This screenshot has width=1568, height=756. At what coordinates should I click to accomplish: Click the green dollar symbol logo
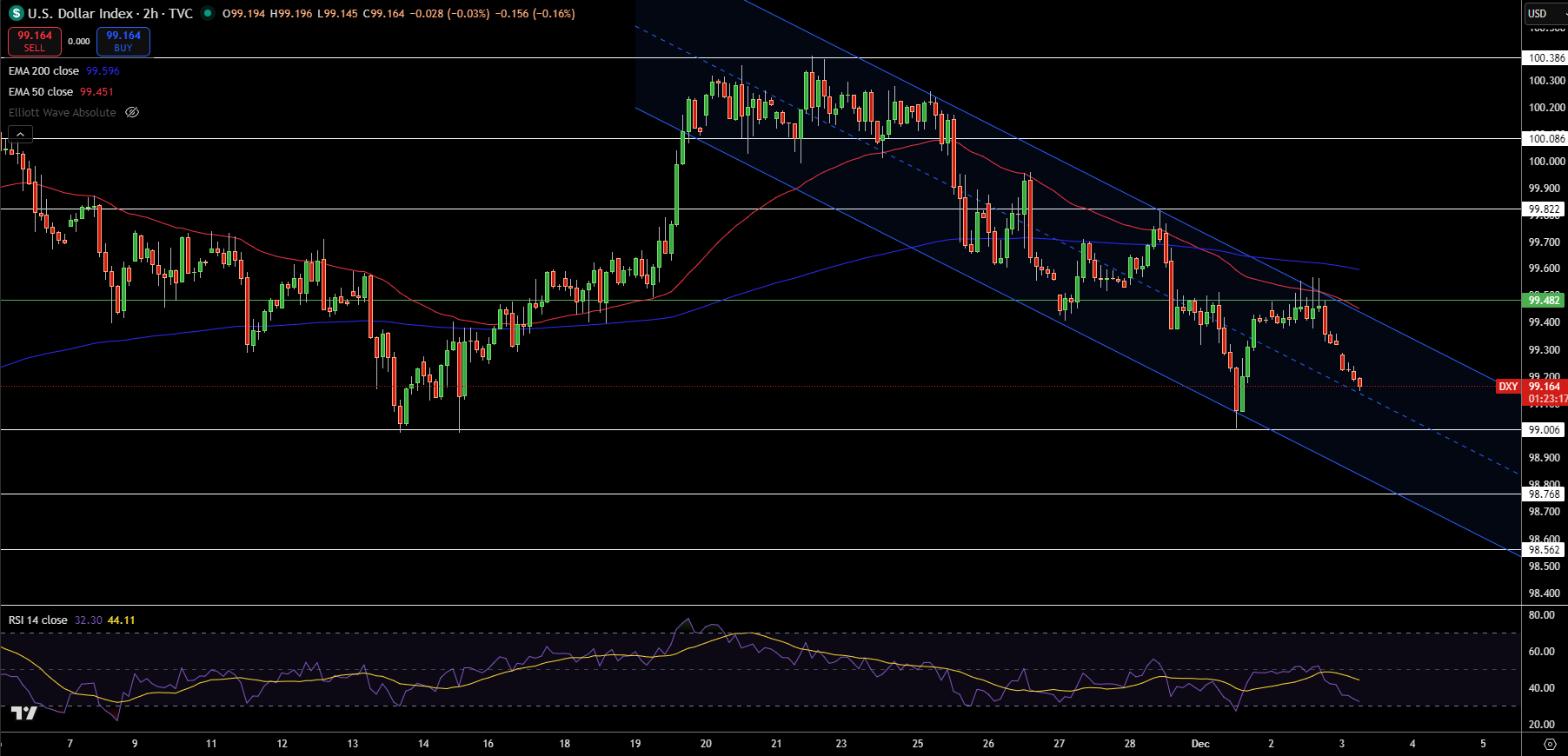click(16, 13)
